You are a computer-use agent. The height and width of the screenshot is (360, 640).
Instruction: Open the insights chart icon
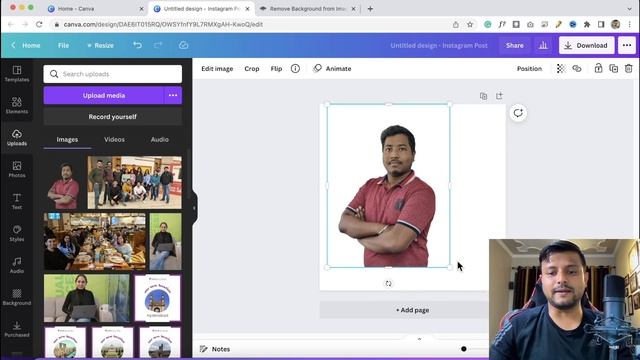tap(543, 45)
